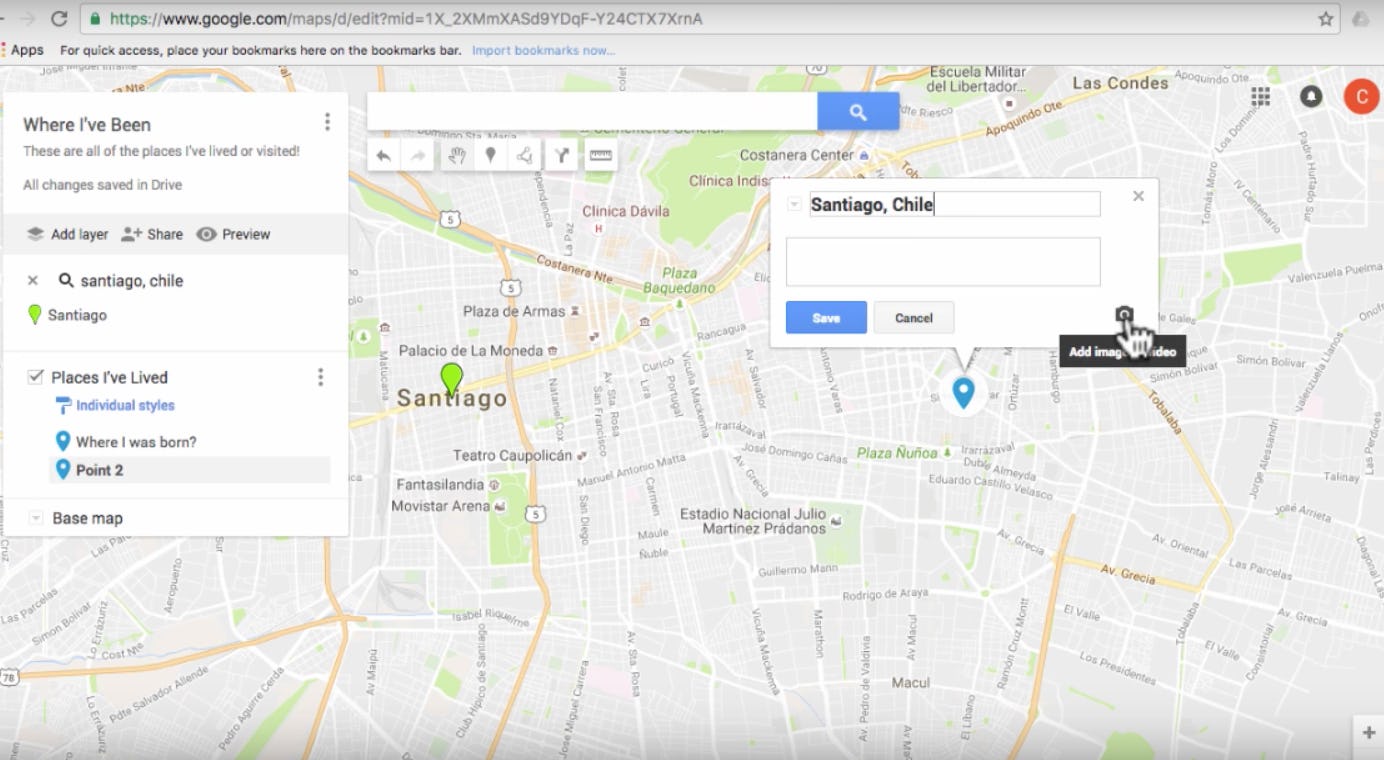Click the hand pan tool
This screenshot has width=1384, height=760.
[457, 155]
